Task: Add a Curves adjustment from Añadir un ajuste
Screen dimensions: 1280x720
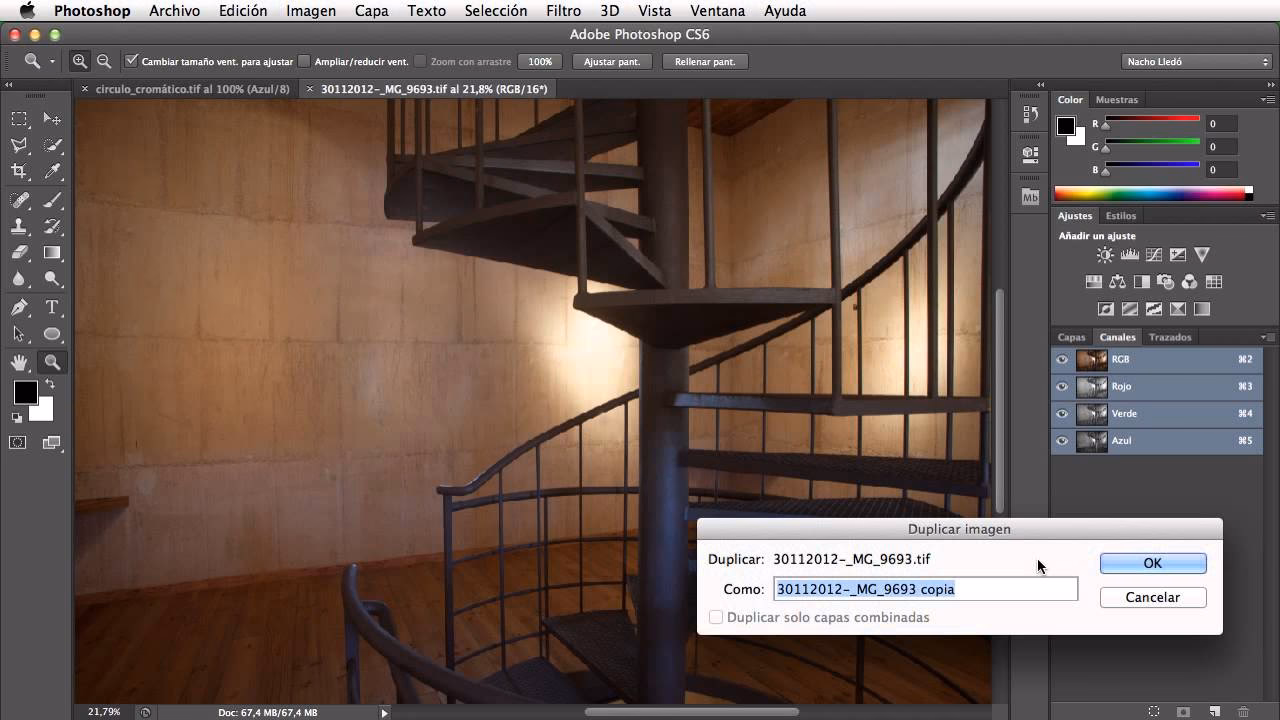Action: (x=1153, y=254)
